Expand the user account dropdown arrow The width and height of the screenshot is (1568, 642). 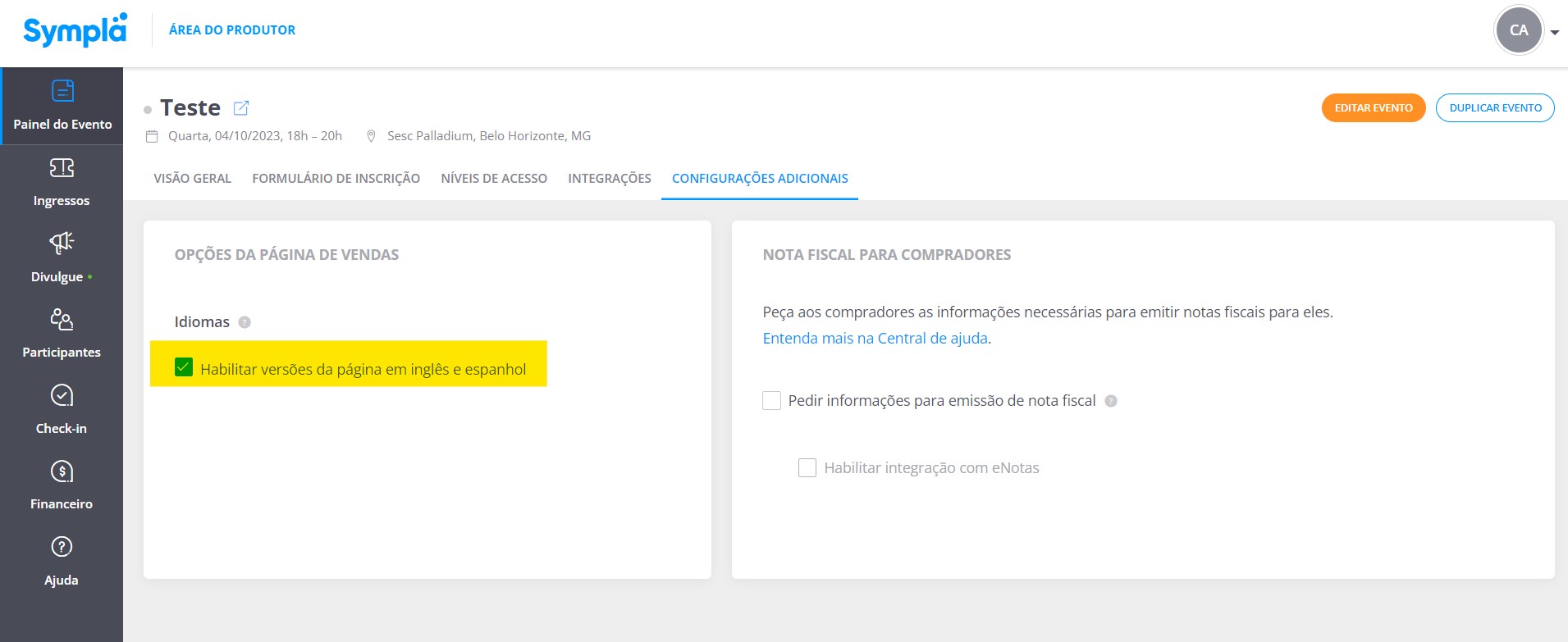pos(1554,33)
